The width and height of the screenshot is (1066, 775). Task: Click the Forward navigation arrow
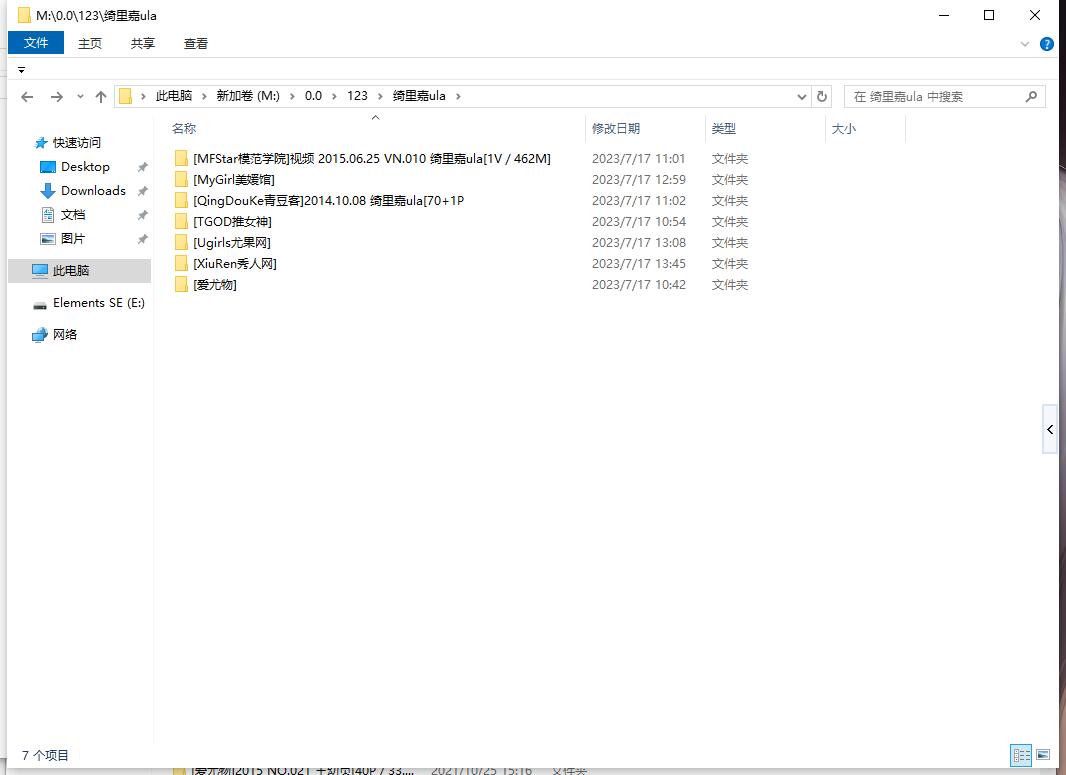point(56,97)
